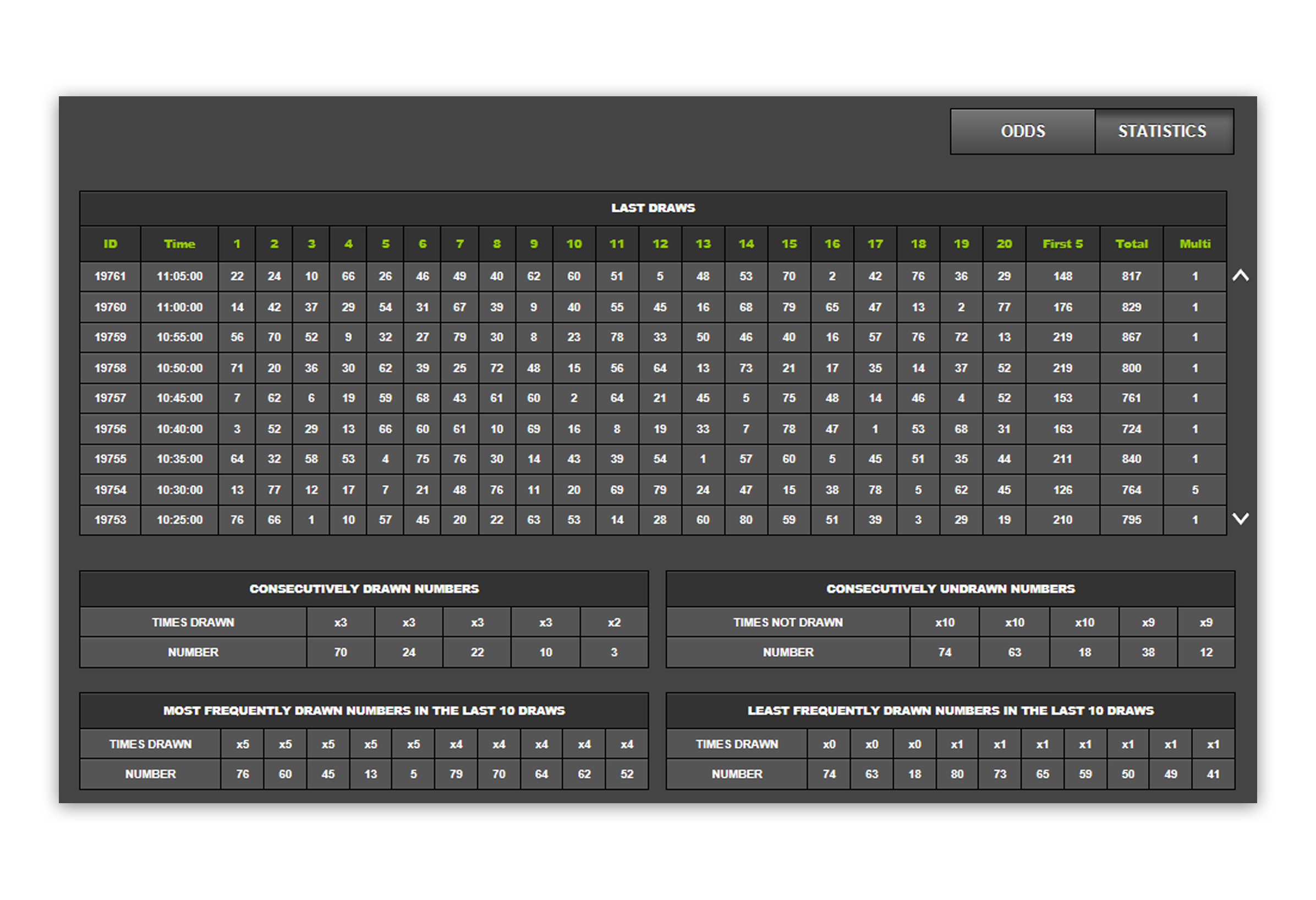The height and width of the screenshot is (900, 1316).
Task: Click Total value 724
Action: [x=1131, y=429]
